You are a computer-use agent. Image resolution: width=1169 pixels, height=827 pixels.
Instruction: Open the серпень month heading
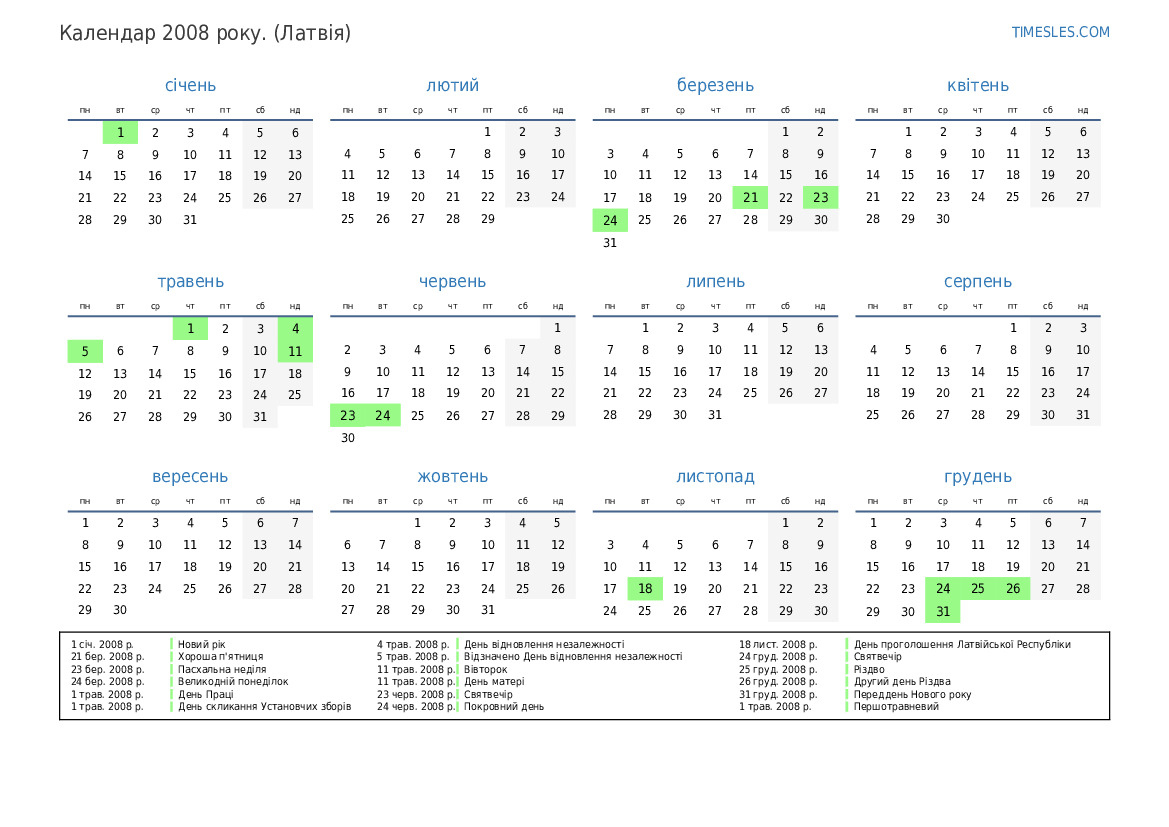pyautogui.click(x=977, y=282)
